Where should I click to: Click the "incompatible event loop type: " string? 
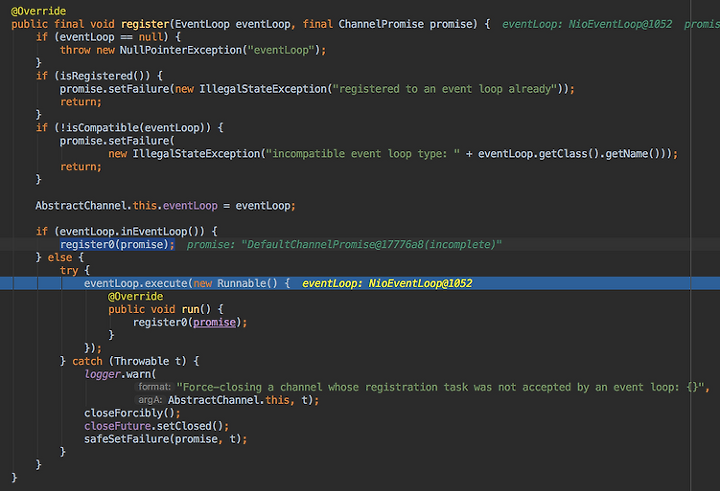pyautogui.click(x=363, y=153)
